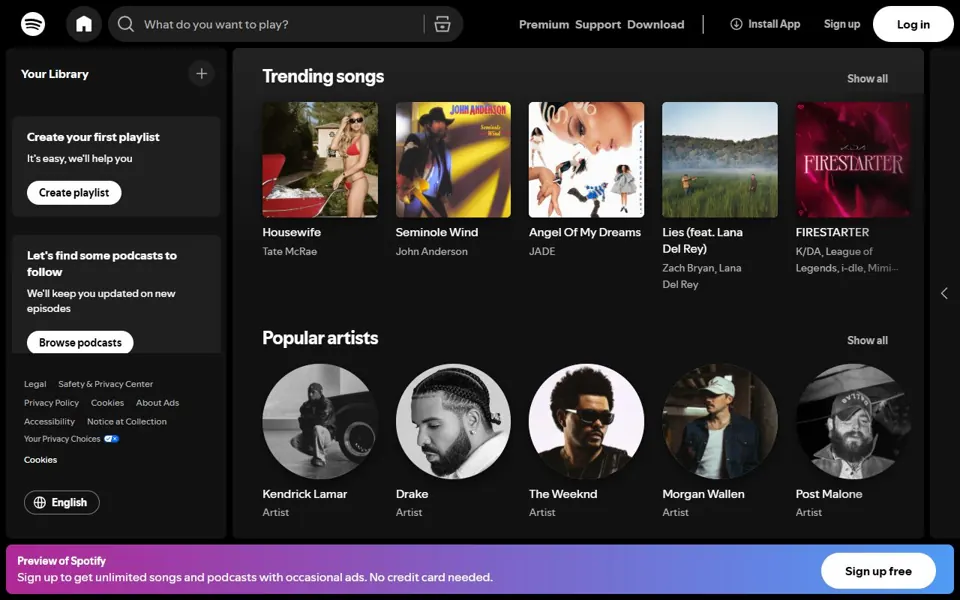Open Drake's artist photo
The width and height of the screenshot is (960, 600).
click(x=453, y=421)
